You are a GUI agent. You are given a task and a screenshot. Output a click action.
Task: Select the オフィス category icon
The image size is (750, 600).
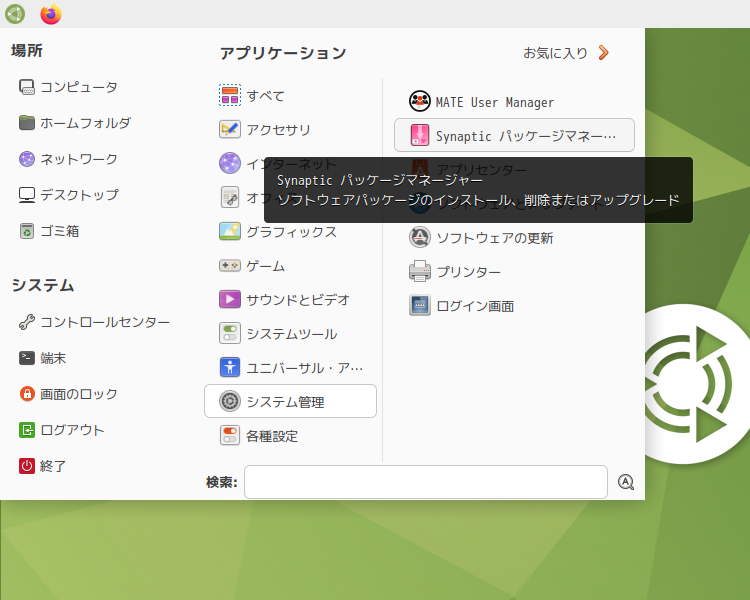click(x=230, y=197)
